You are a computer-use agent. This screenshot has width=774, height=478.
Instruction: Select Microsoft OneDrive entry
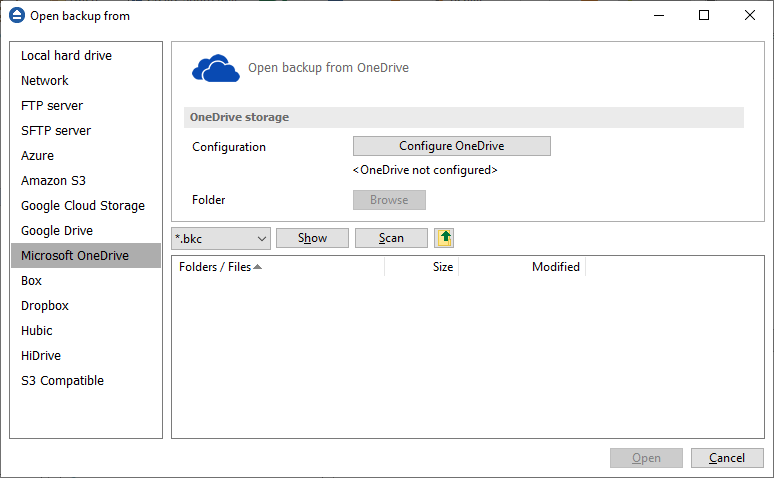tap(86, 255)
